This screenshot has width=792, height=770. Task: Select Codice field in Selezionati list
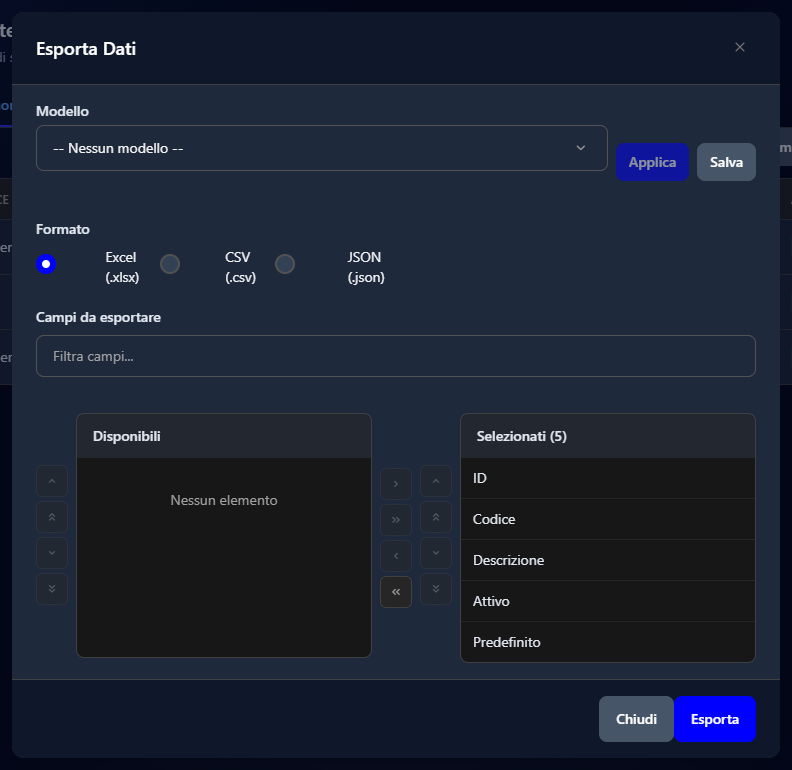tap(608, 519)
